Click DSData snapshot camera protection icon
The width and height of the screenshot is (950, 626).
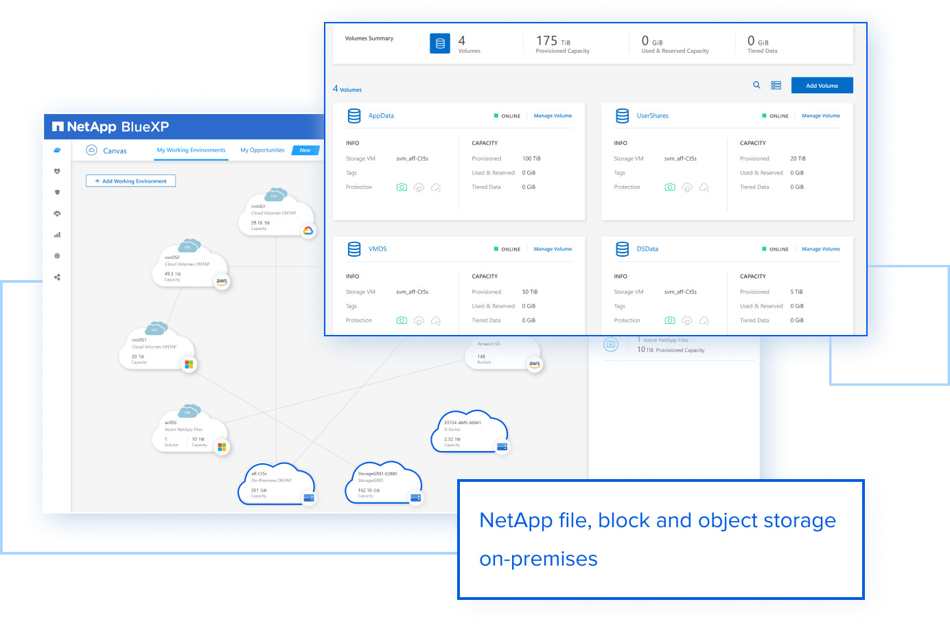click(x=669, y=321)
